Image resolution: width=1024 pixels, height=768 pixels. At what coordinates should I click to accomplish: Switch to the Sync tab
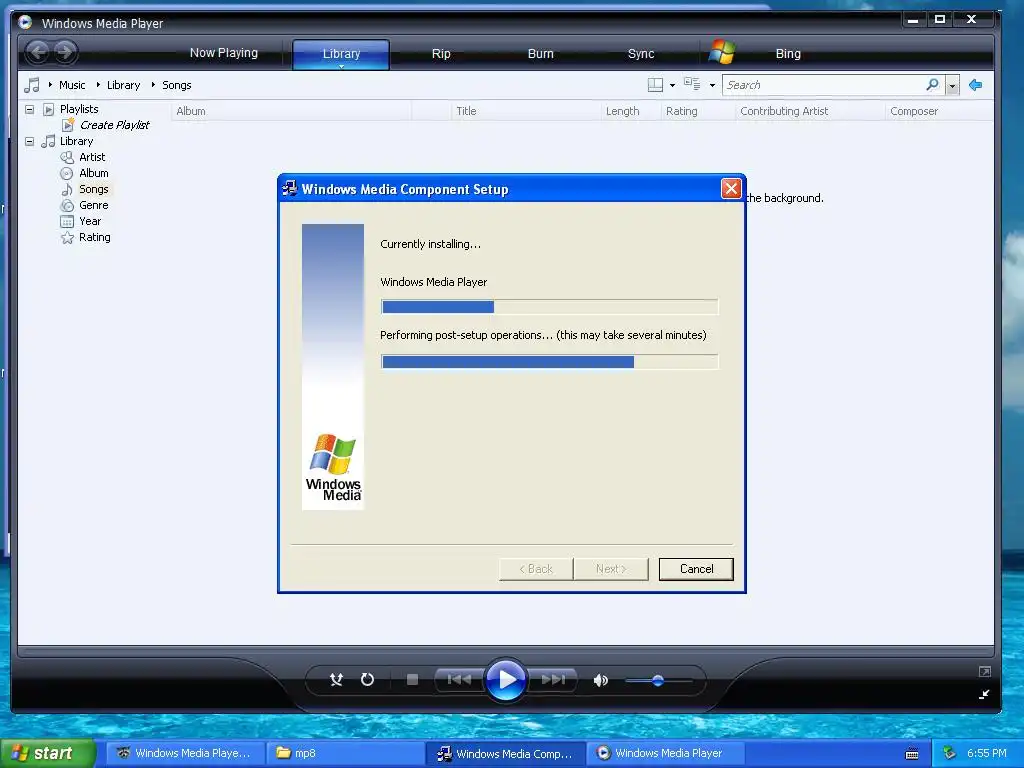641,54
